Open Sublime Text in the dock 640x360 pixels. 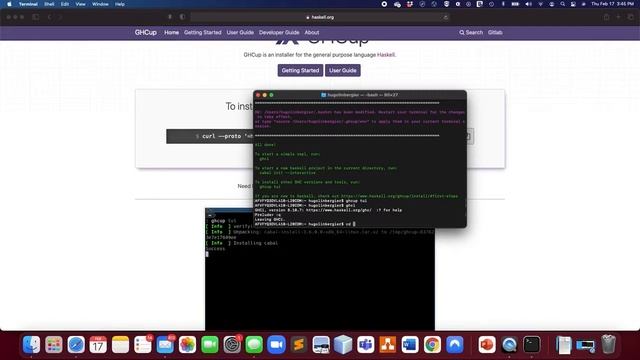(299, 345)
